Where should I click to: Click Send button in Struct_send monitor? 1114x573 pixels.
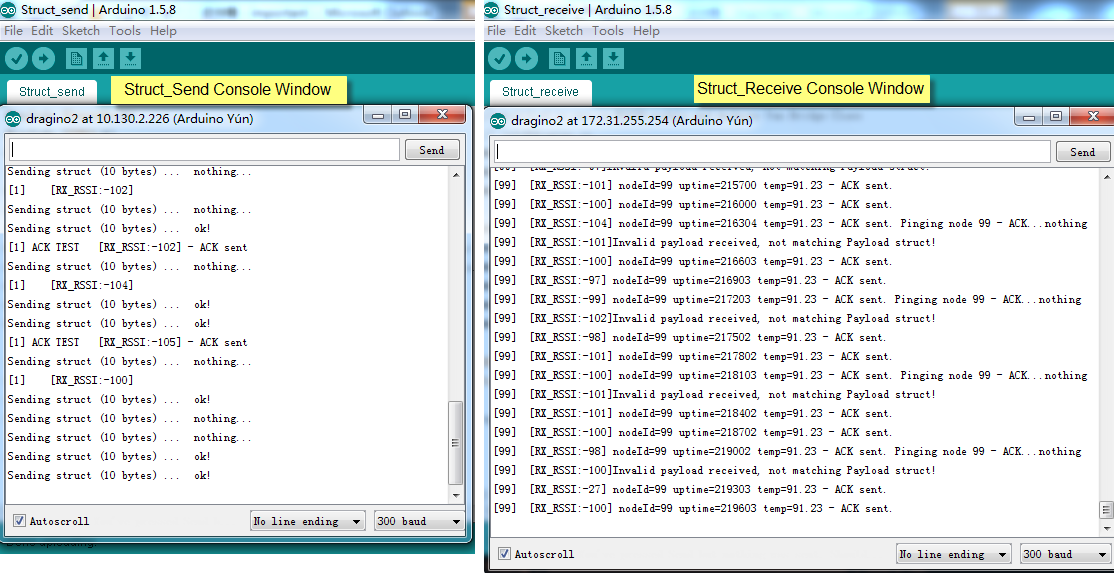tap(432, 150)
